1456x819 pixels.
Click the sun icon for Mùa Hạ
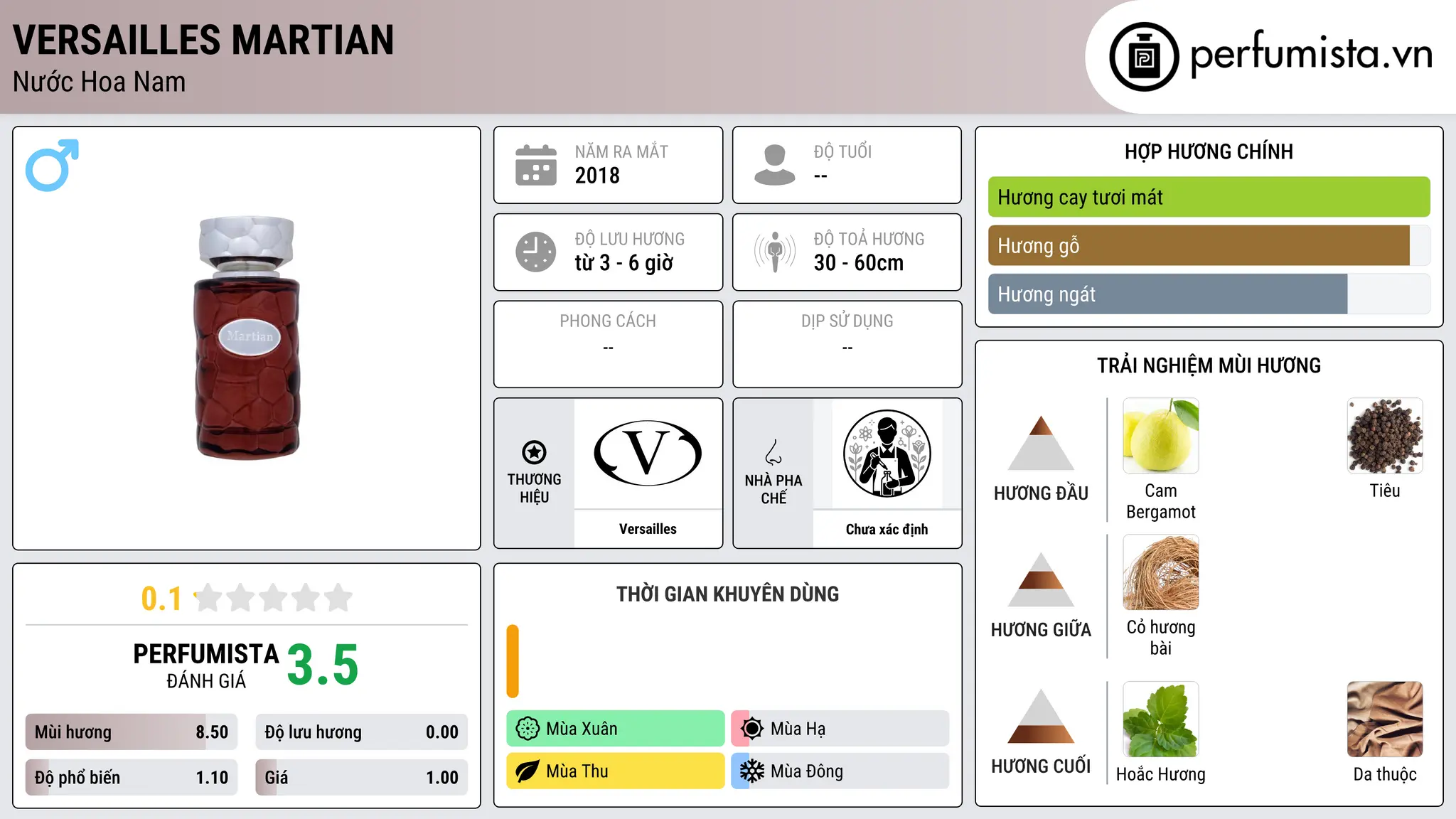(x=752, y=729)
